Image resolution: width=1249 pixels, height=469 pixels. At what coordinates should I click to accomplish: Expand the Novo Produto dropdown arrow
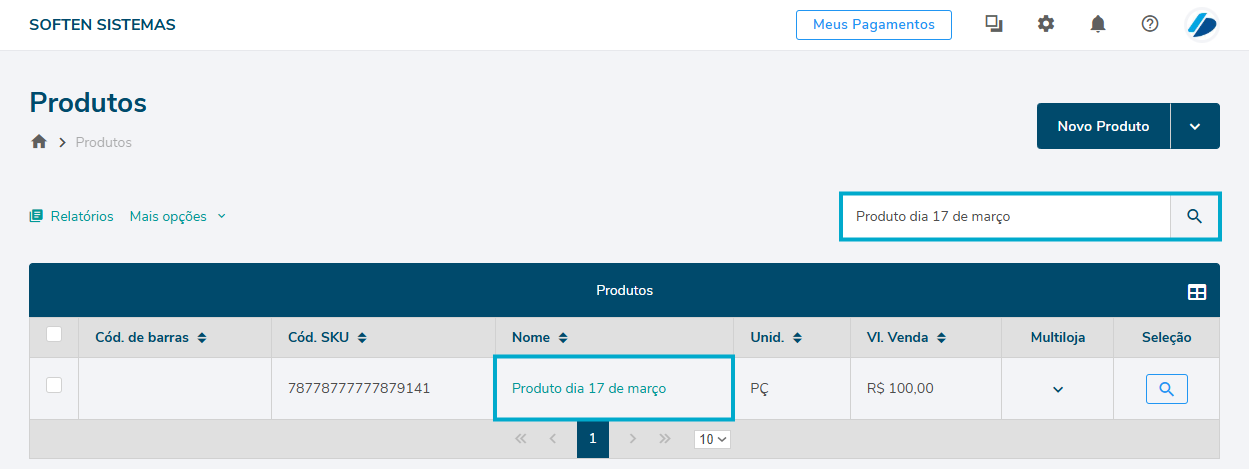click(x=1195, y=126)
